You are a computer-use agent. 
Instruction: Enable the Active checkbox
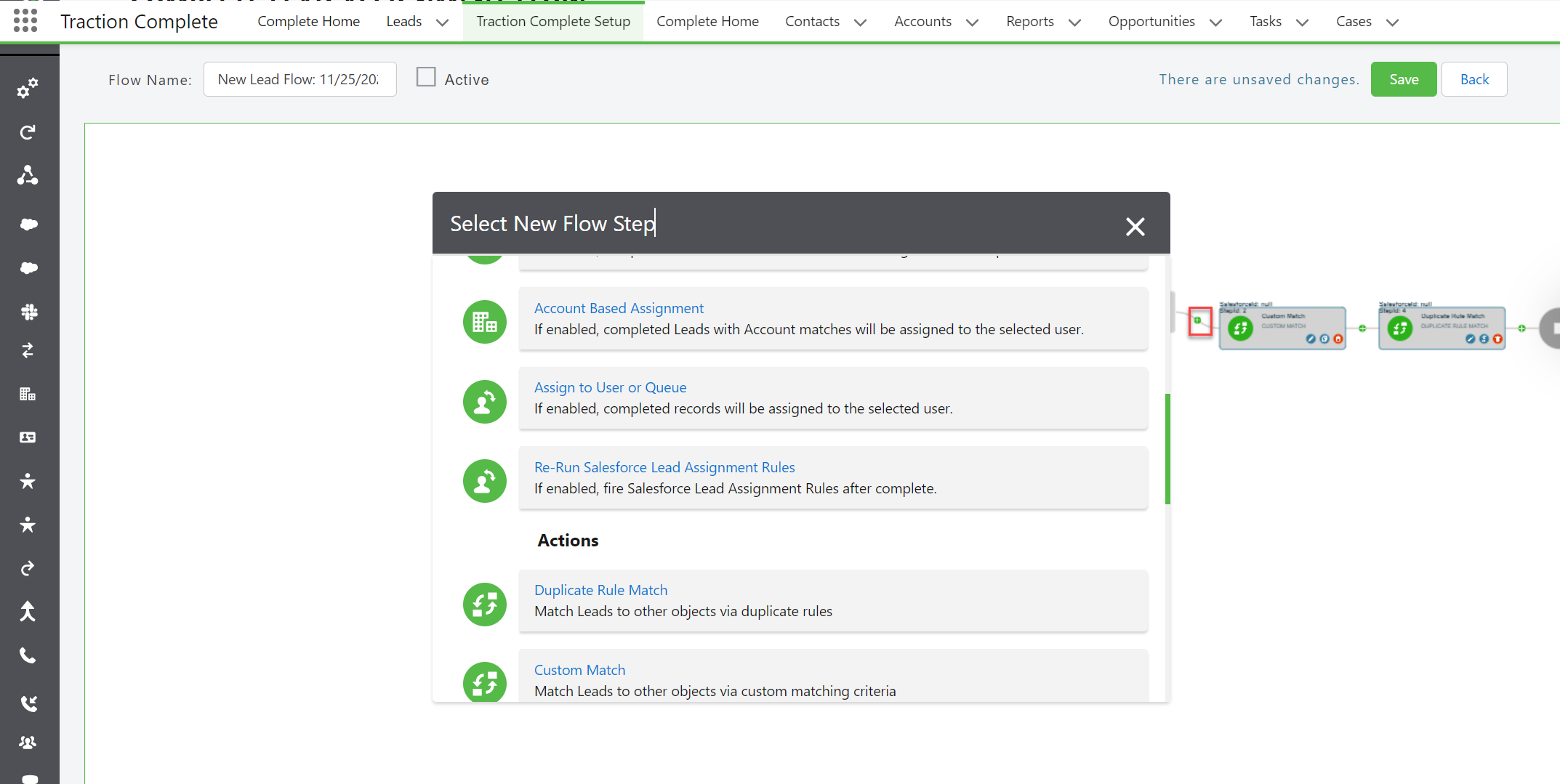[426, 77]
